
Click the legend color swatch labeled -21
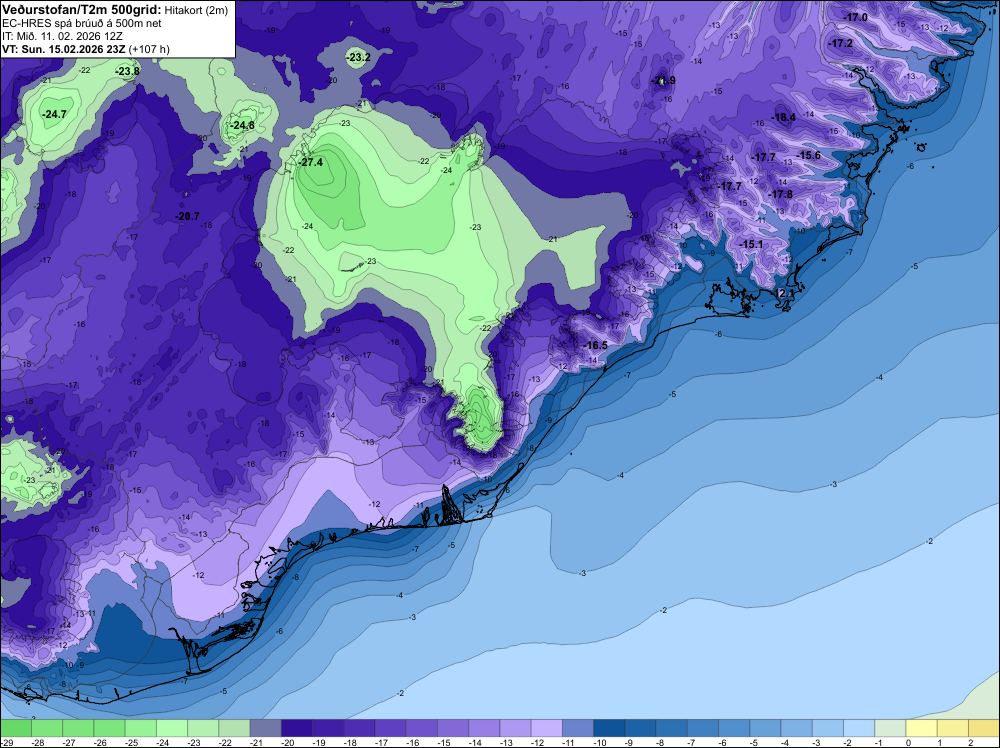(x=265, y=728)
